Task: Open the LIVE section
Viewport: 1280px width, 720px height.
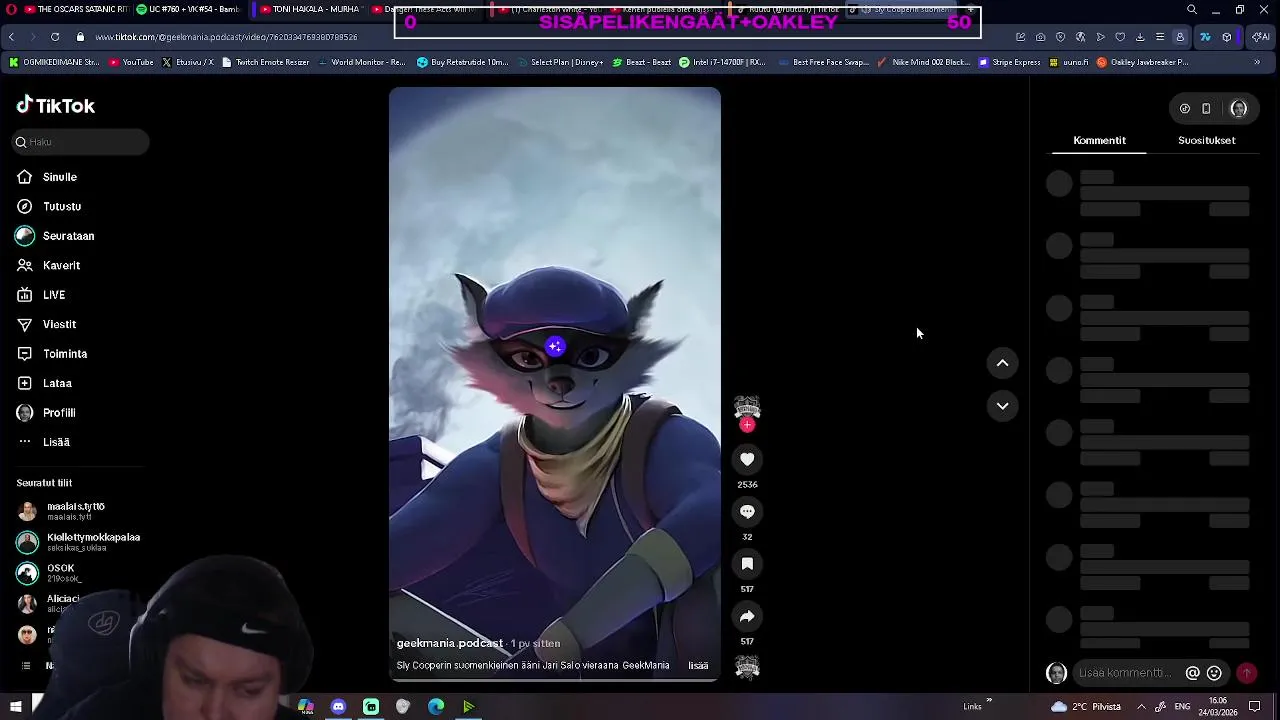Action: (41, 295)
